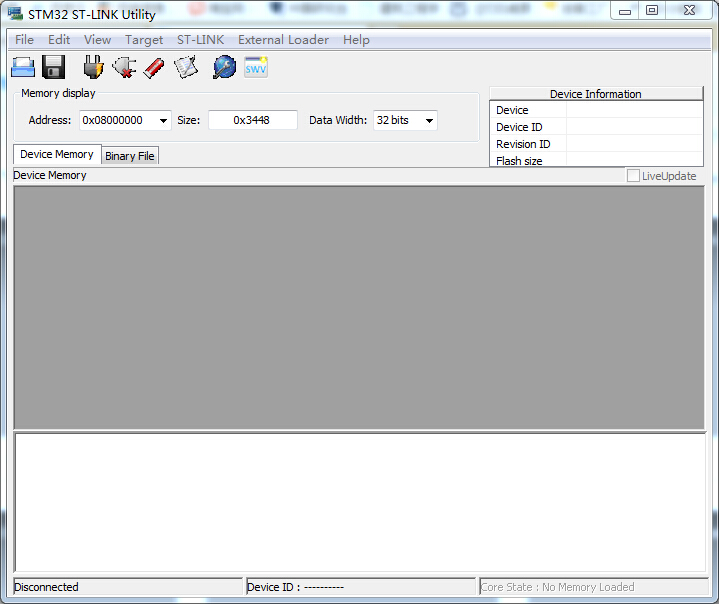Screen dimensions: 719x604
Task: Maximize the ST-LINK Utility window
Action: point(652,11)
